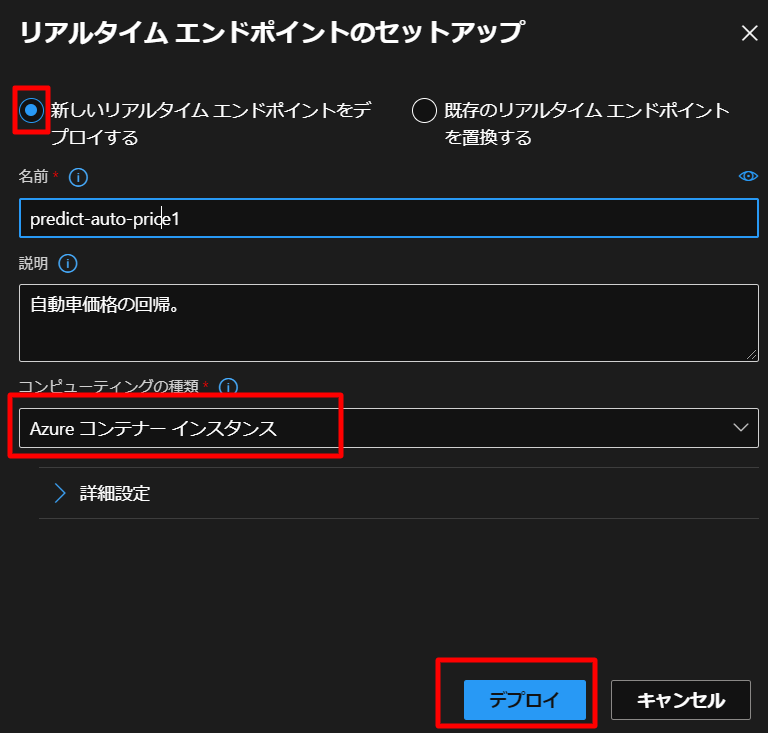This screenshot has height=733, width=768.
Task: Click the 名前 field label
Action: (x=33, y=177)
